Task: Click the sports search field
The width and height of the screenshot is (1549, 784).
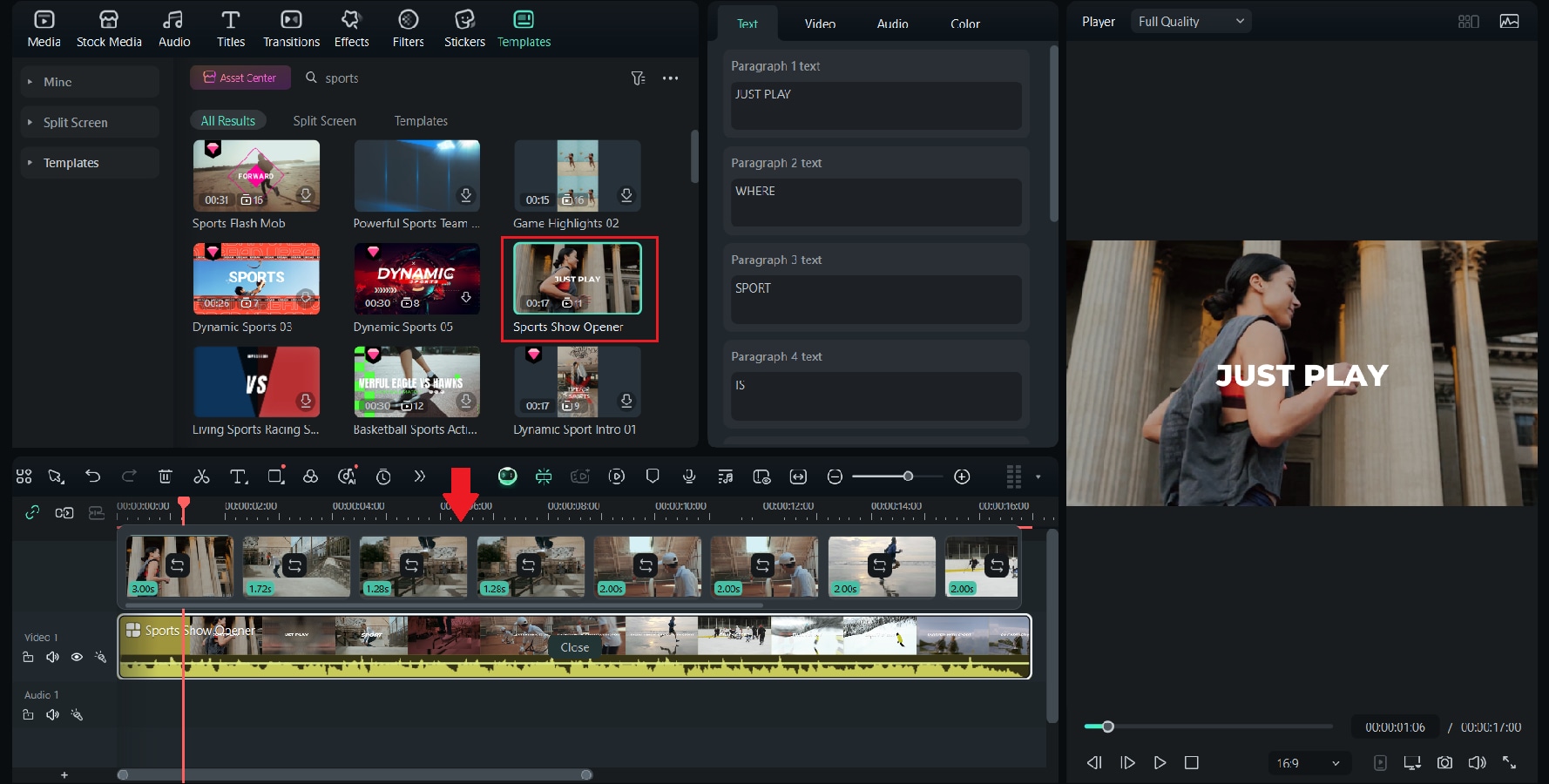Action: pos(462,78)
